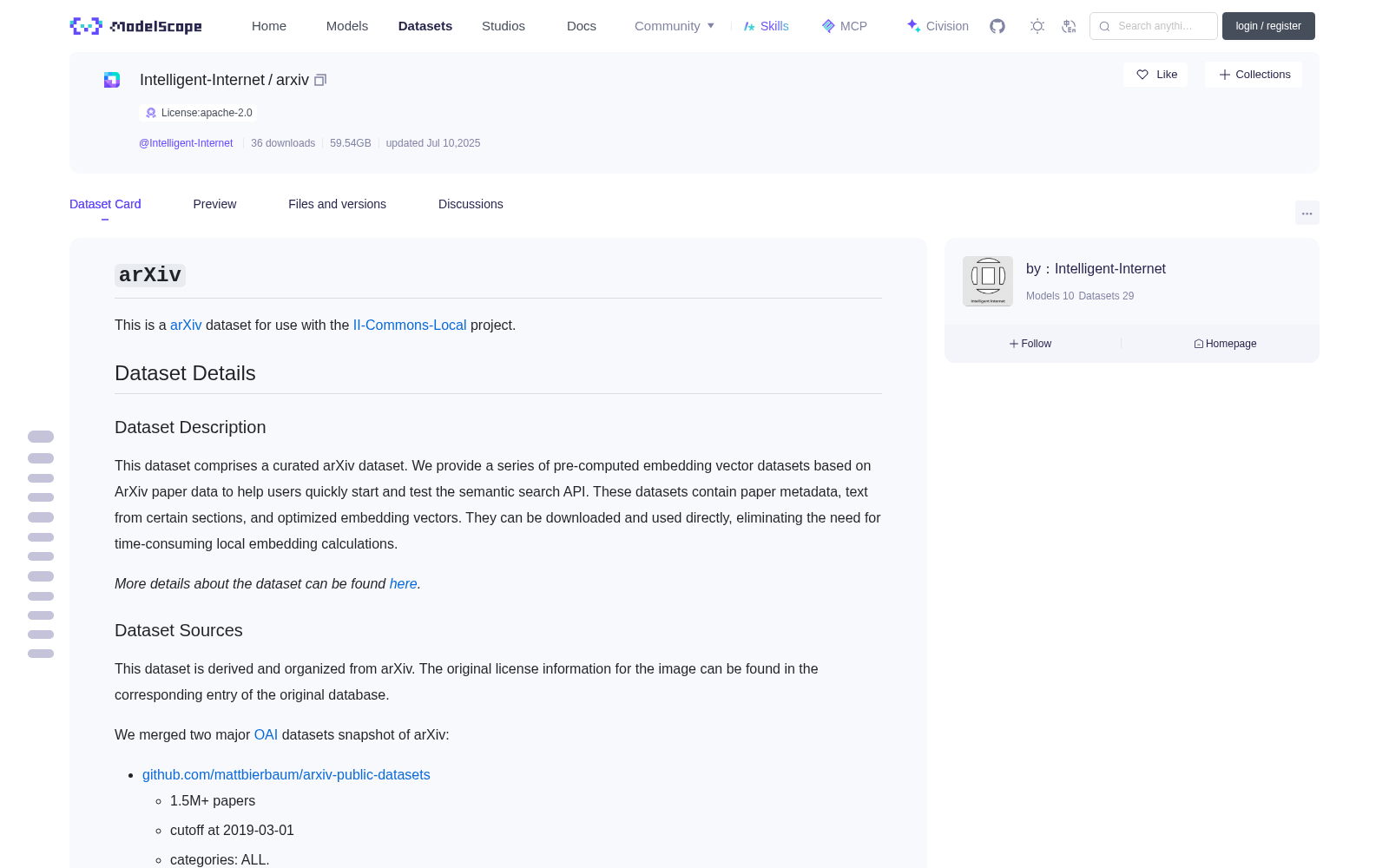Screen dimensions: 1389x868
Task: Click the '59.54GB' size text
Action: (351, 143)
